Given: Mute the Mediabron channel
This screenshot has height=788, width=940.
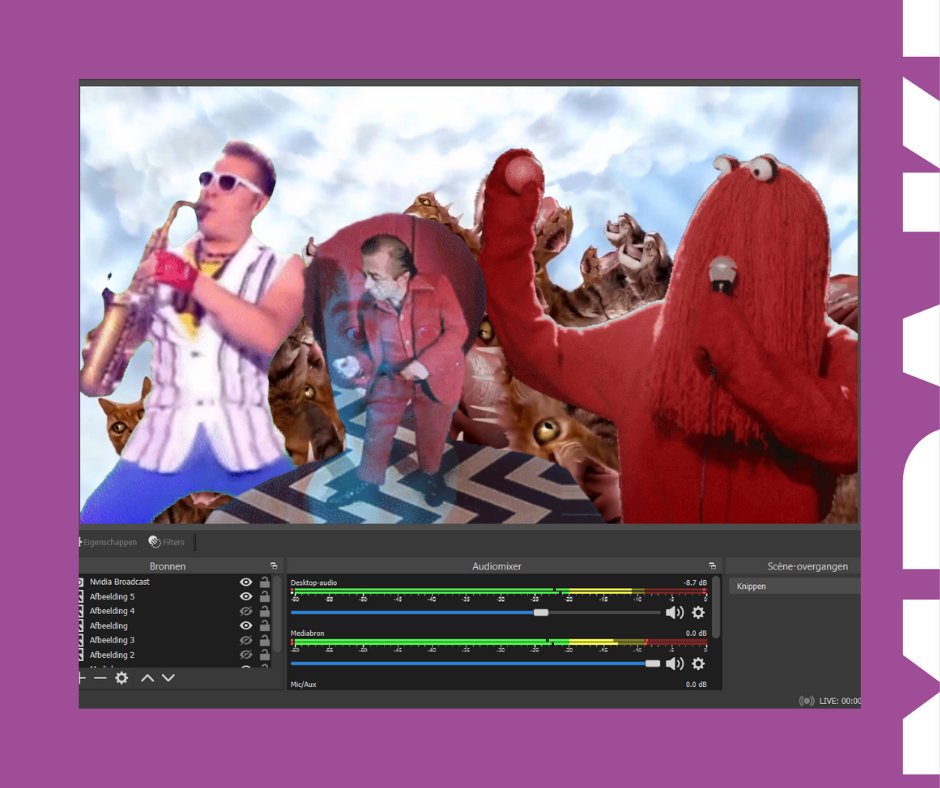Looking at the screenshot, I should [674, 663].
